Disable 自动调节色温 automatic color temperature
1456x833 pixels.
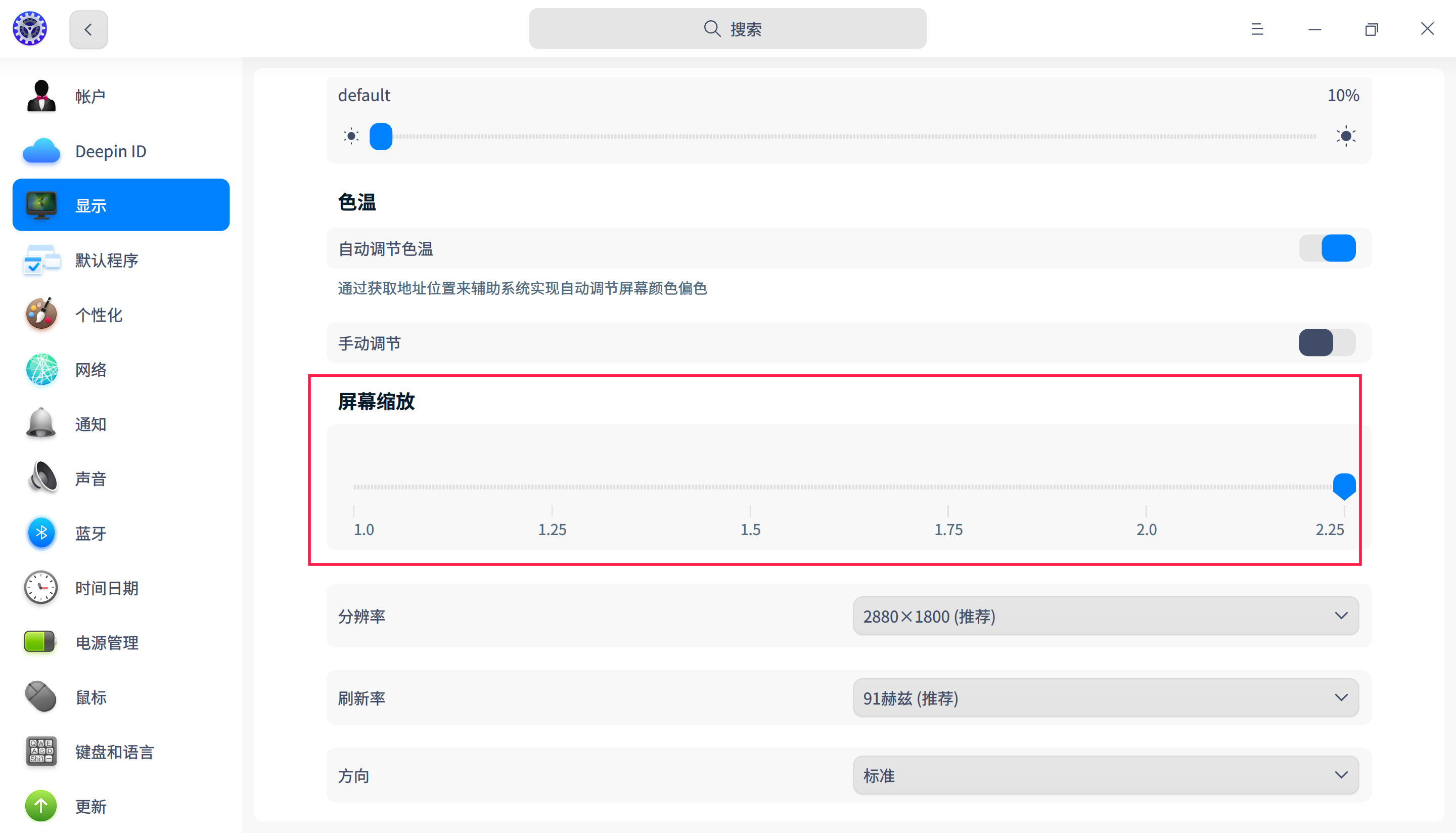coord(1327,248)
